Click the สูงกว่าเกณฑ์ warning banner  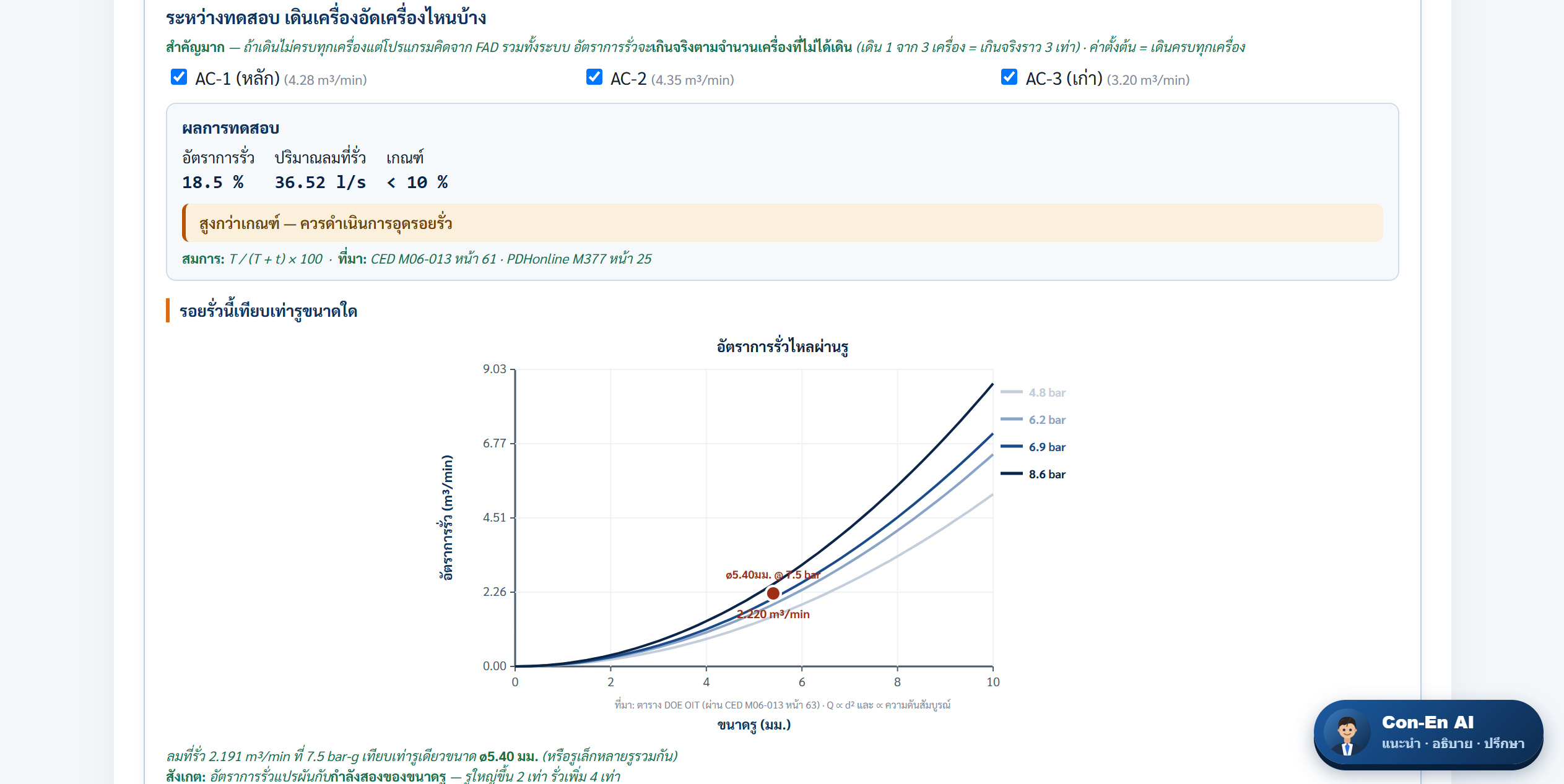[783, 223]
